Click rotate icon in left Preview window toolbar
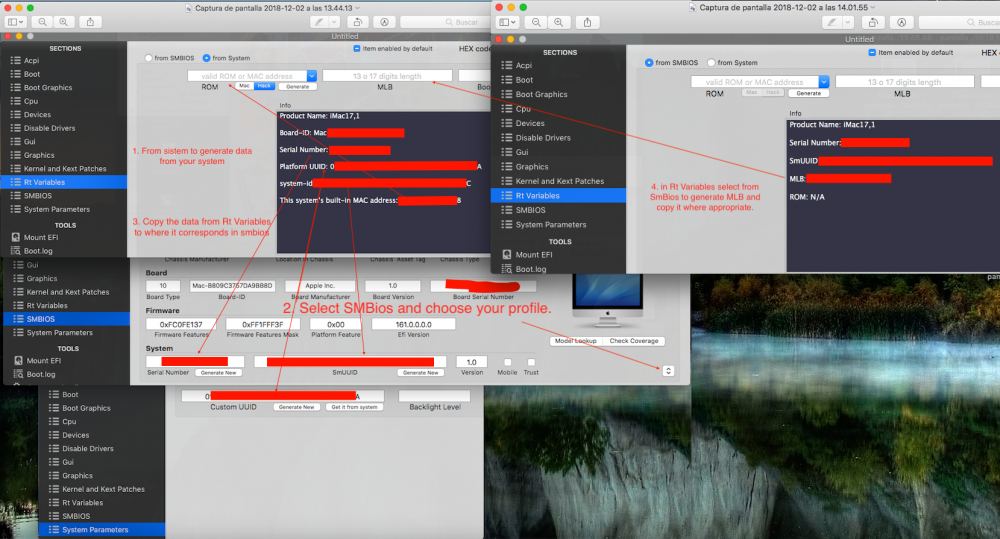Viewport: 1000px width, 539px height. tap(358, 22)
